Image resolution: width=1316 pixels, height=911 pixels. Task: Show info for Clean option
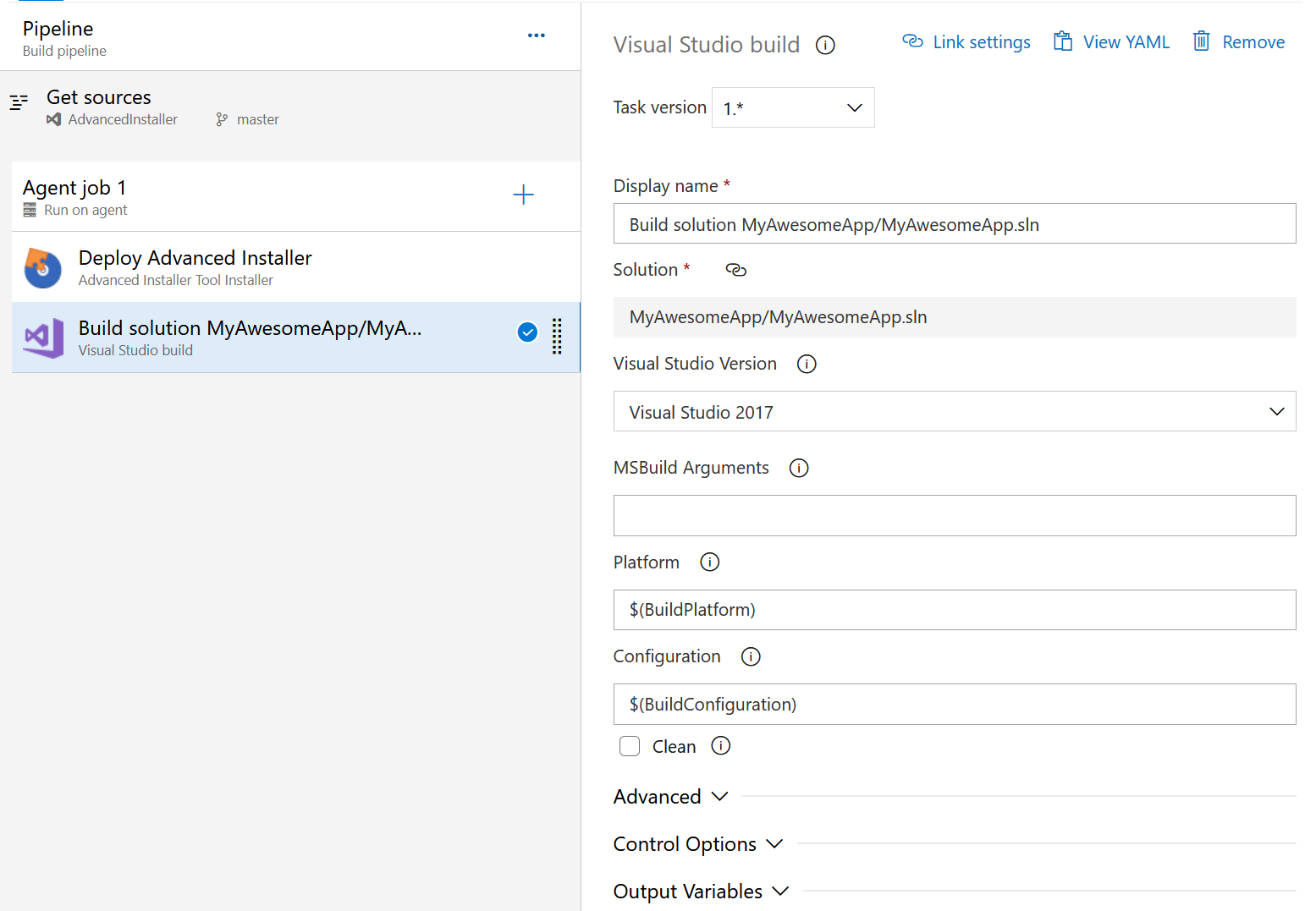(x=720, y=746)
